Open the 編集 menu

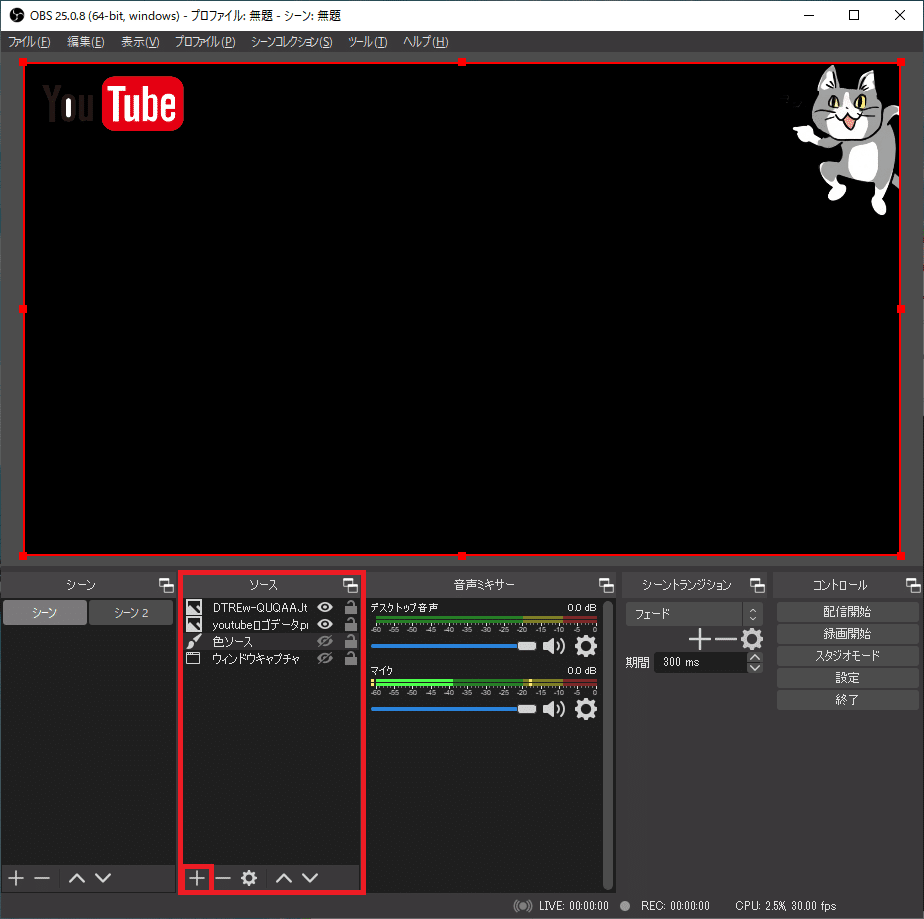[85, 42]
